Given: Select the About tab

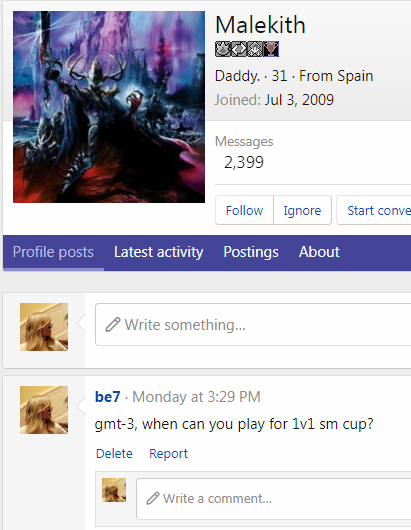Looking at the screenshot, I should 319,252.
